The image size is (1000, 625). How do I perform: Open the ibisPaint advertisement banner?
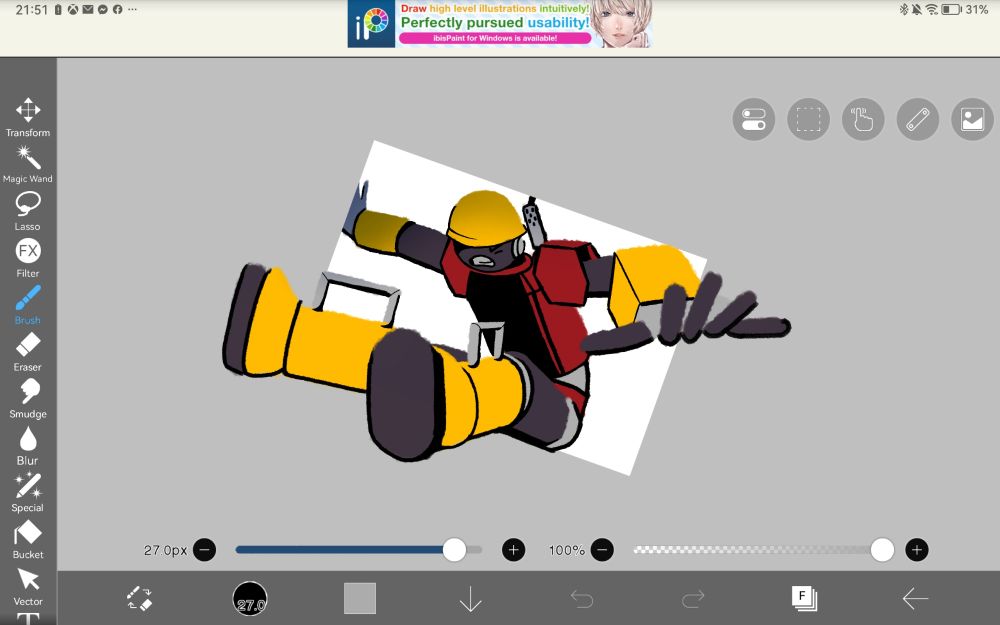pos(500,24)
